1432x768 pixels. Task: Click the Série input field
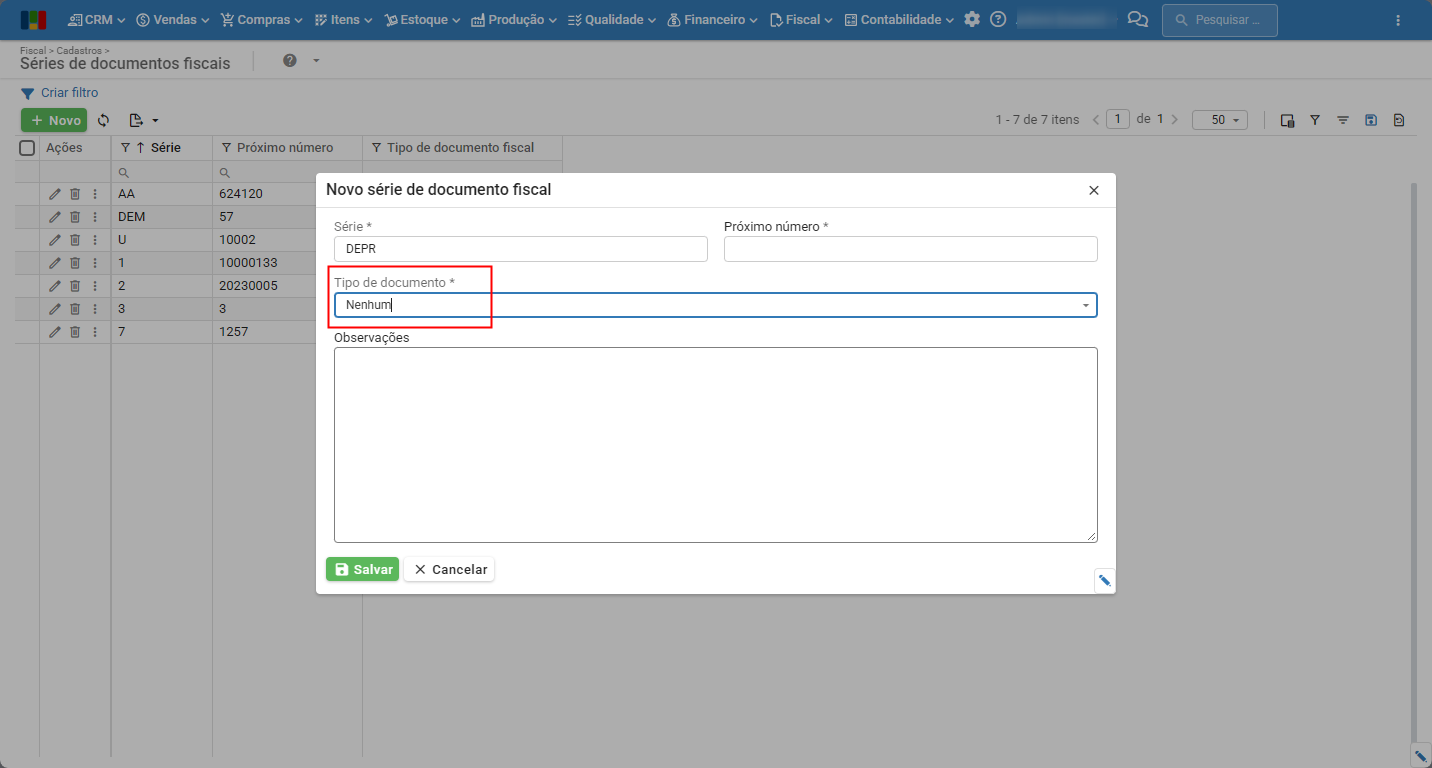tap(521, 249)
